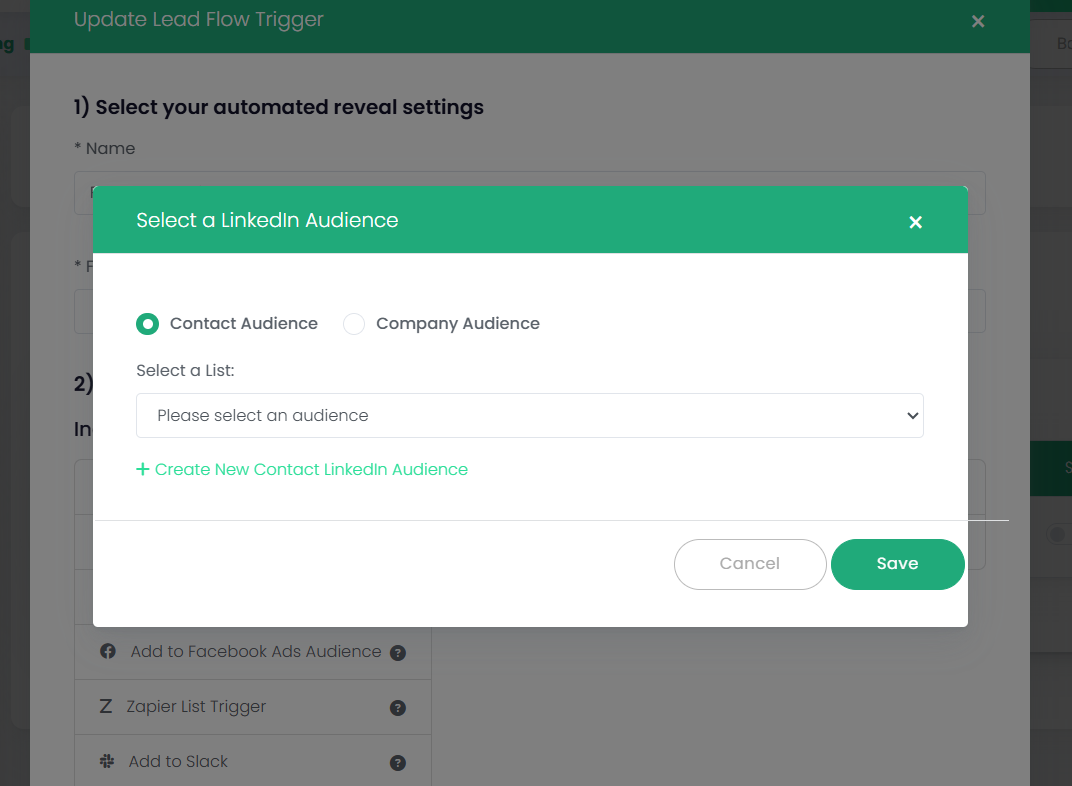Select the Zapier List Trigger integration
The width and height of the screenshot is (1072, 786).
coord(196,707)
